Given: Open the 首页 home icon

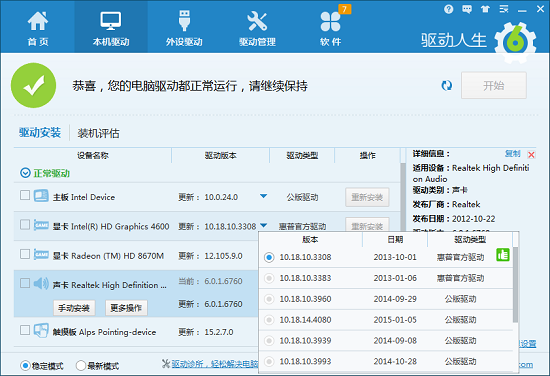Looking at the screenshot, I should (x=38, y=28).
